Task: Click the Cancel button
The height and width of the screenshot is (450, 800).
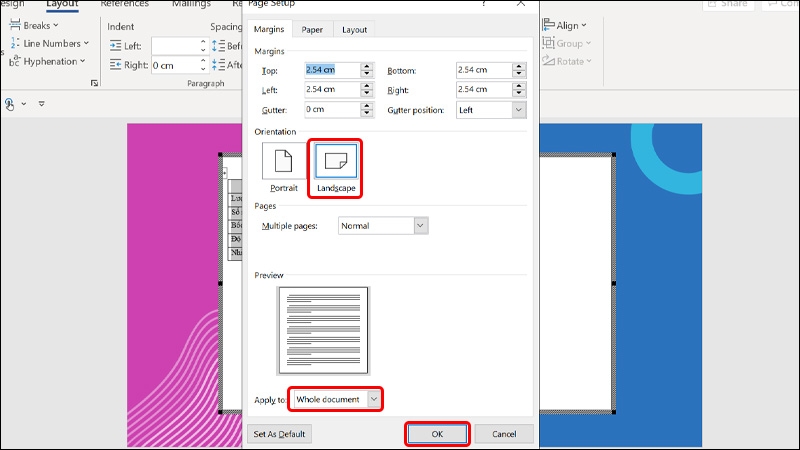Action: 504,434
